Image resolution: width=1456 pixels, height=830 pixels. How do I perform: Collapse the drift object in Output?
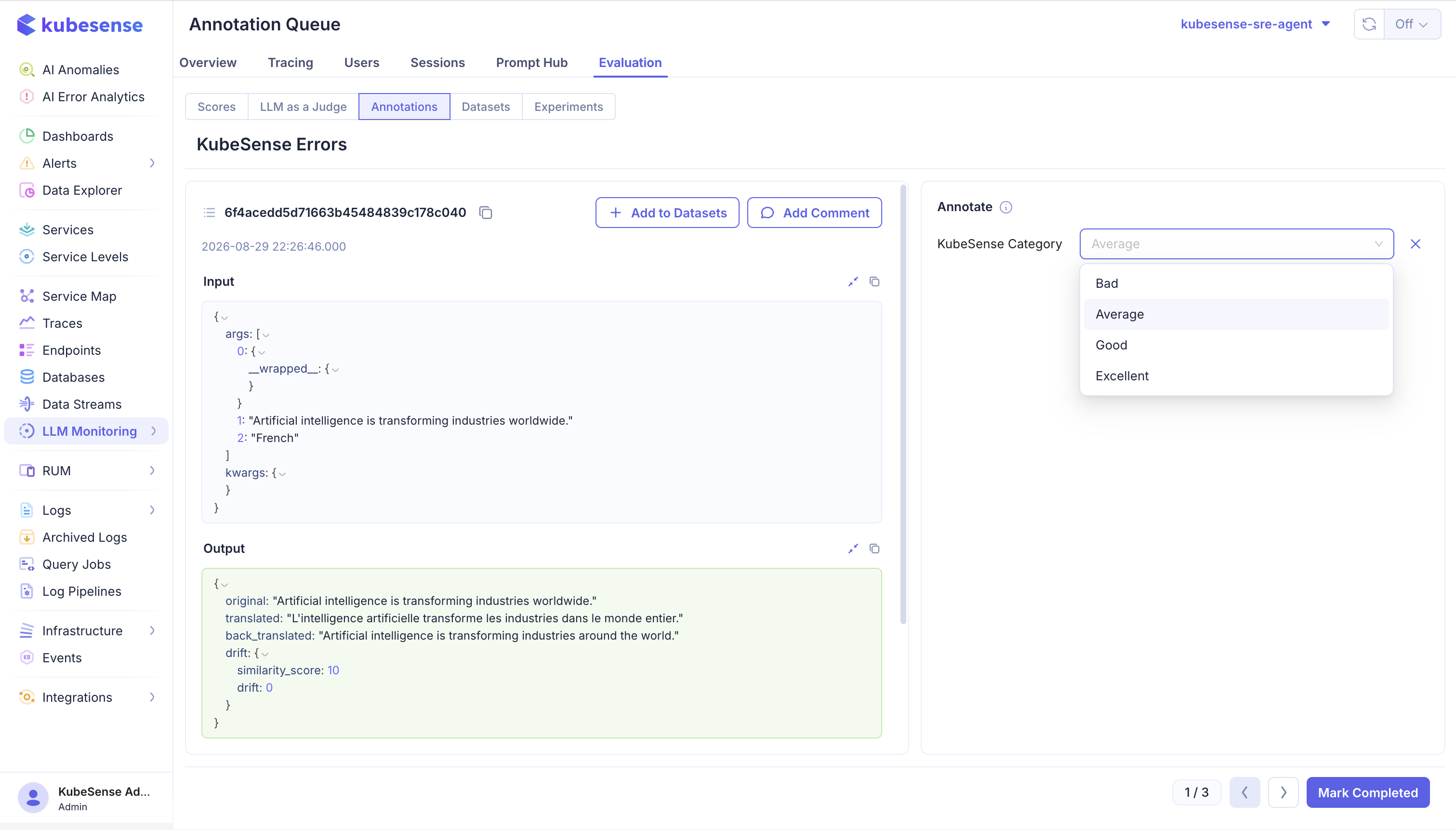tap(265, 654)
